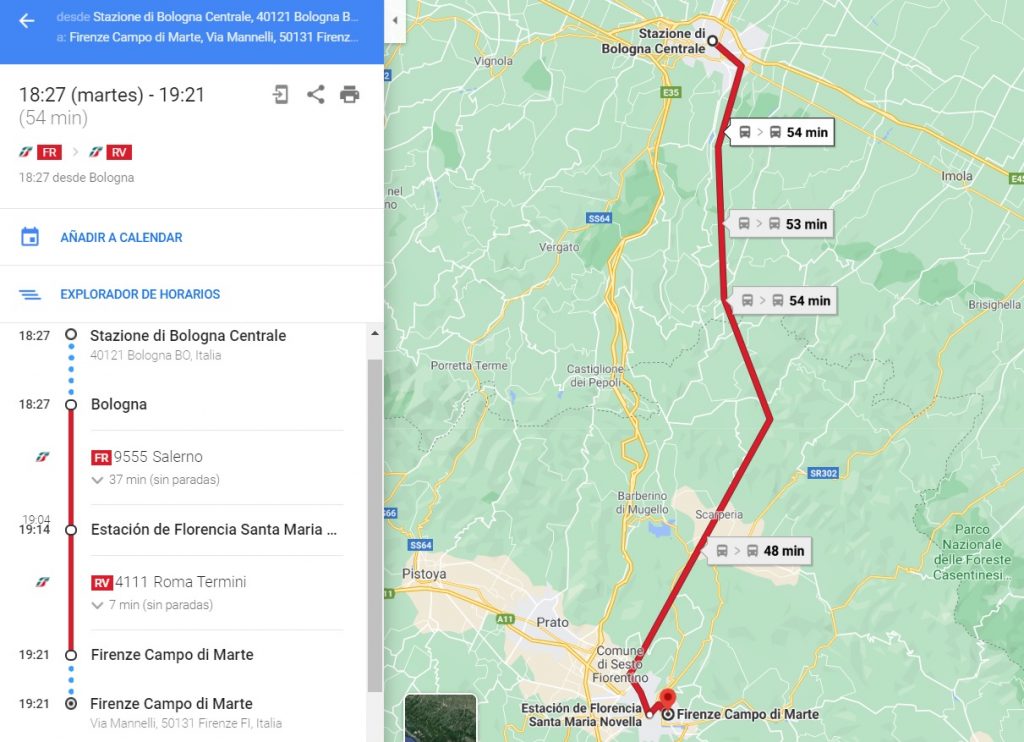Image resolution: width=1024 pixels, height=742 pixels.
Task: Click the RV 4111 Roma Termini train entry
Action: pos(169,582)
